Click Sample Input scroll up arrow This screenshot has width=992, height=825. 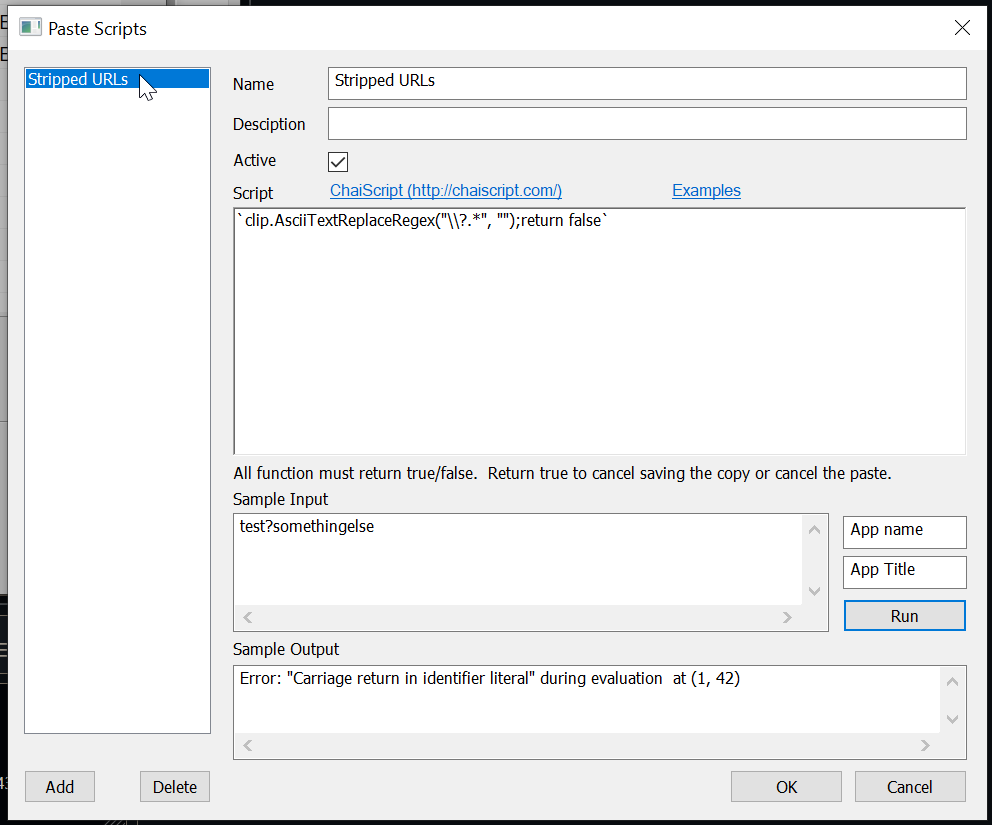click(814, 530)
